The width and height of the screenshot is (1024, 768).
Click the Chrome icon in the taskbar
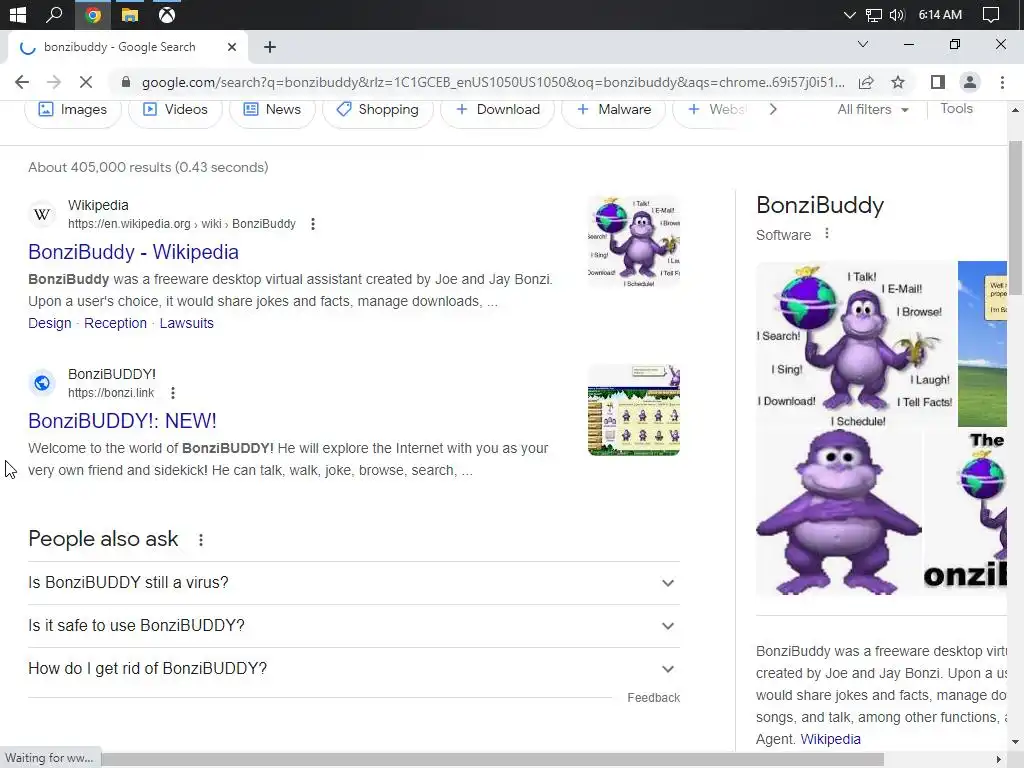(x=93, y=14)
